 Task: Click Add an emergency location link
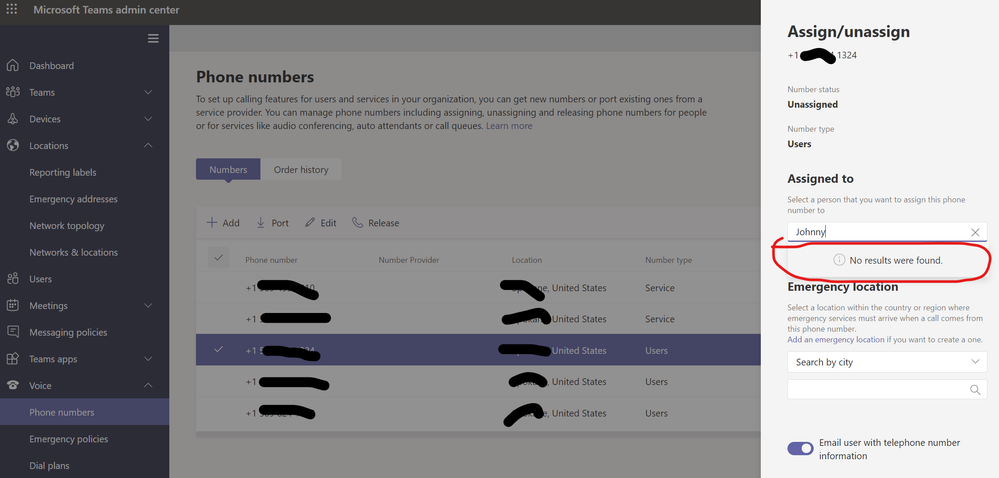tap(836, 340)
